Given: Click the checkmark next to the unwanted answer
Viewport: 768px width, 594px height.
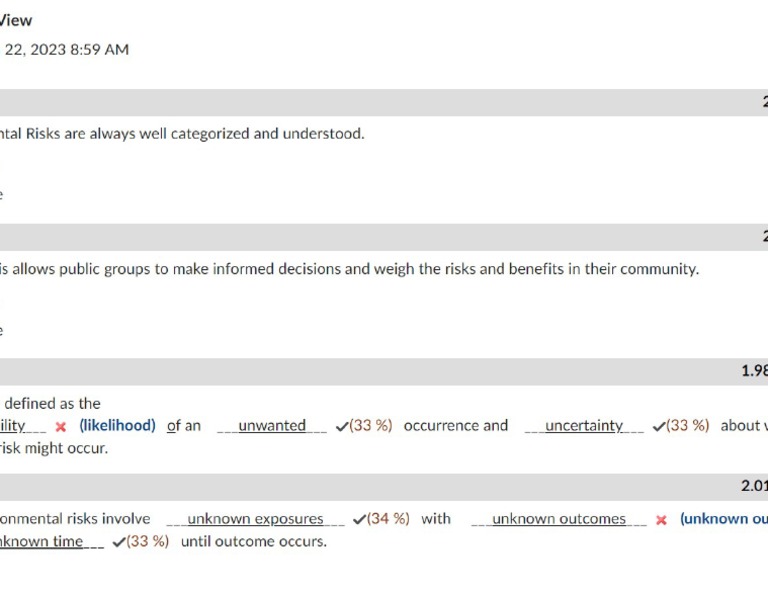Looking at the screenshot, I should (x=342, y=426).
